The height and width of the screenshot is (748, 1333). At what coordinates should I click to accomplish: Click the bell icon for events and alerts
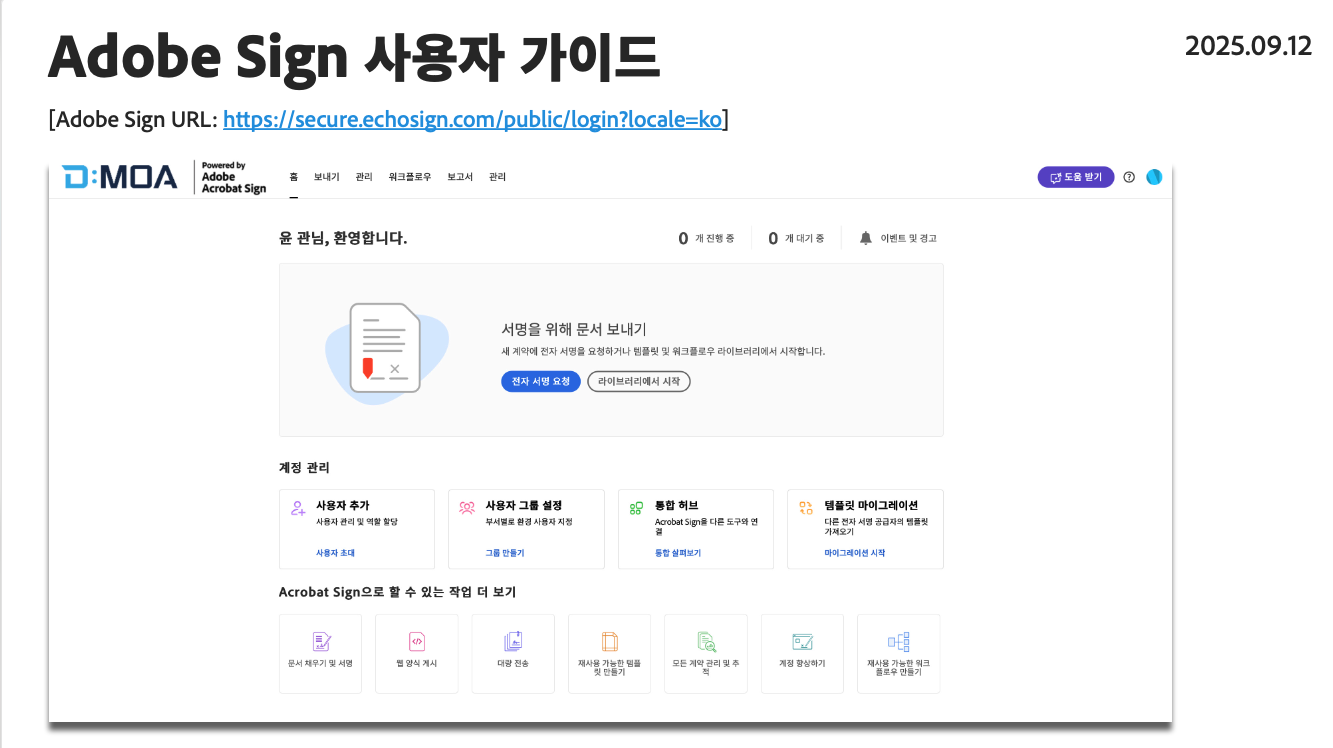(x=865, y=238)
